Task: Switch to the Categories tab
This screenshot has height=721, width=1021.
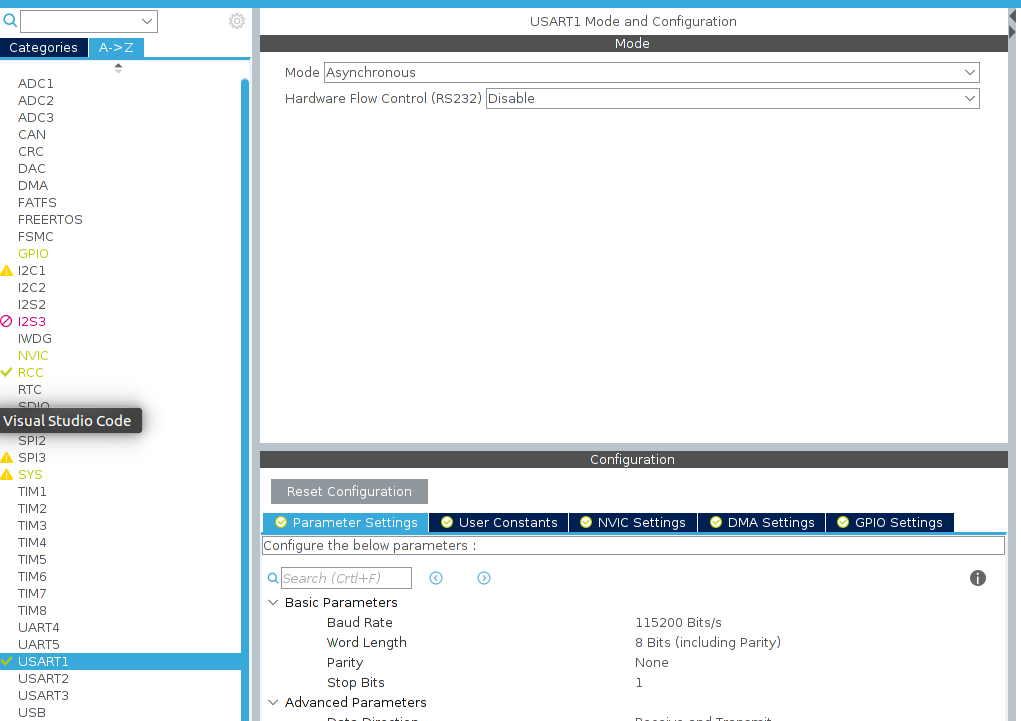Action: pyautogui.click(x=44, y=48)
